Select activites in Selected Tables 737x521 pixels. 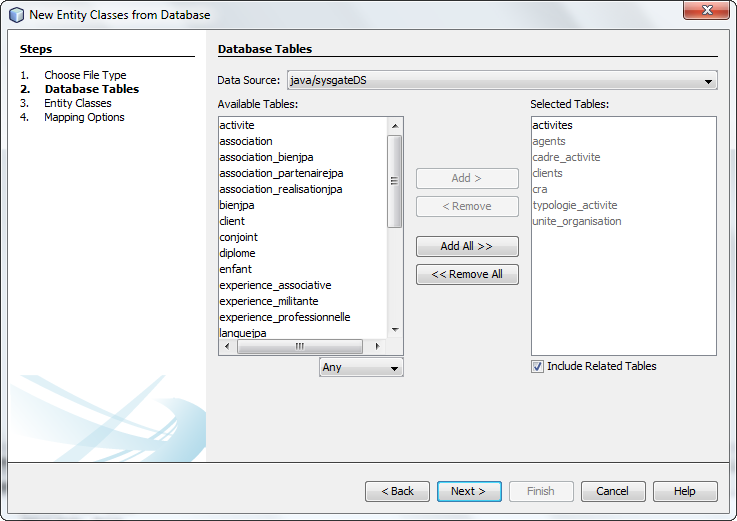[x=624, y=126]
